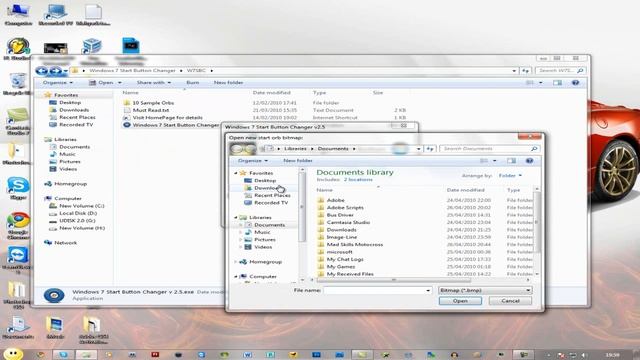Sort dialog list by Date modified column
The width and height of the screenshot is (640, 360).
[x=465, y=190]
